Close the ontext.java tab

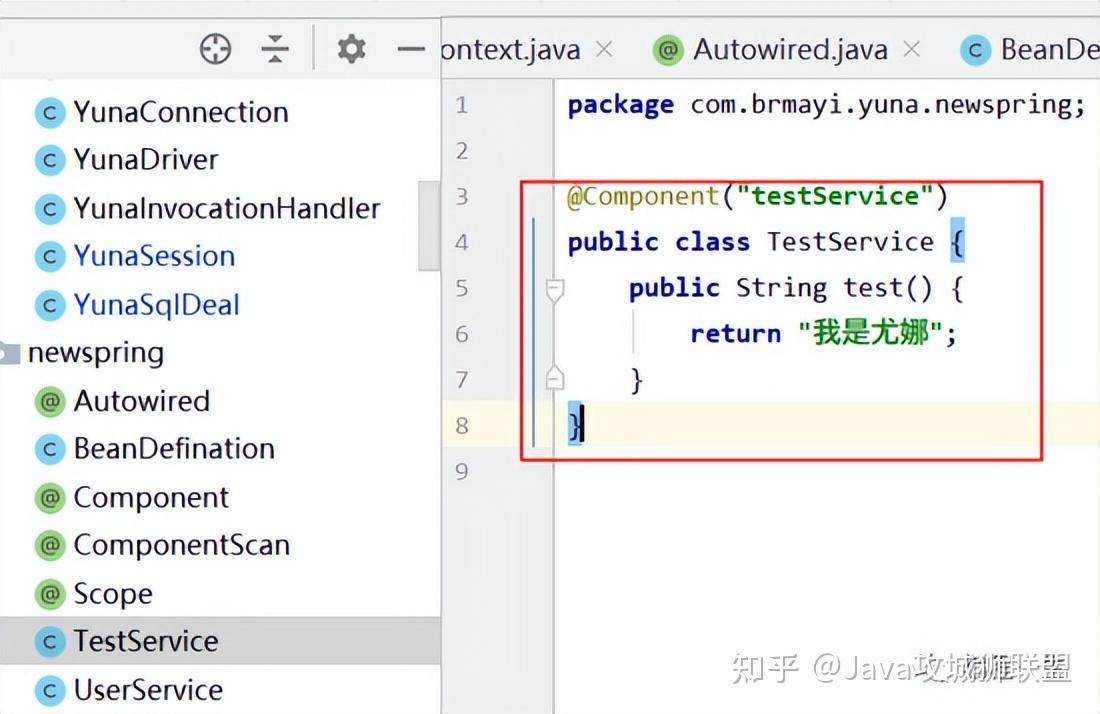(604, 49)
